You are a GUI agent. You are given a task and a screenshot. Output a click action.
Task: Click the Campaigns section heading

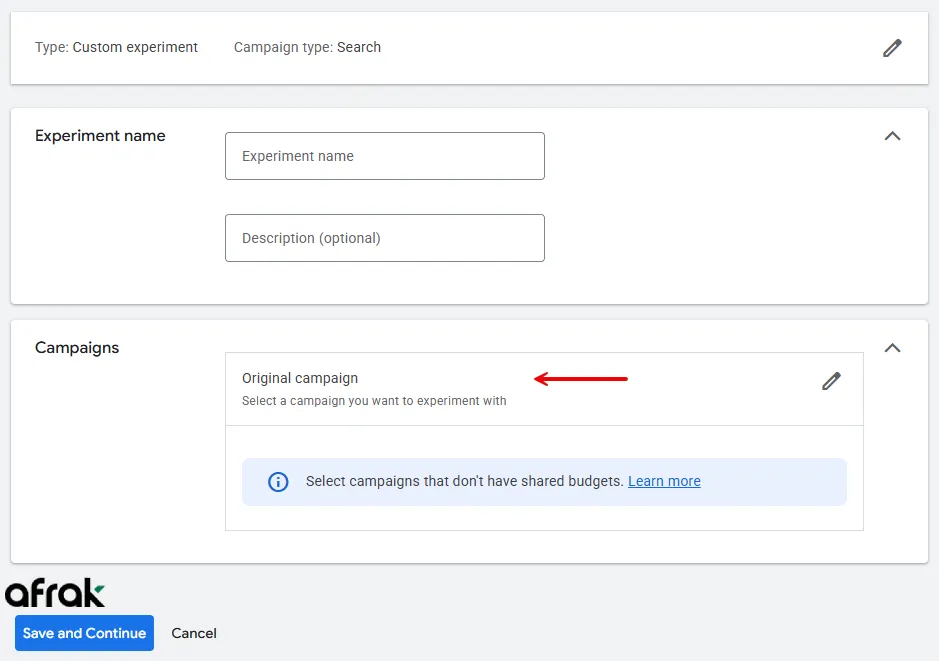(x=77, y=348)
